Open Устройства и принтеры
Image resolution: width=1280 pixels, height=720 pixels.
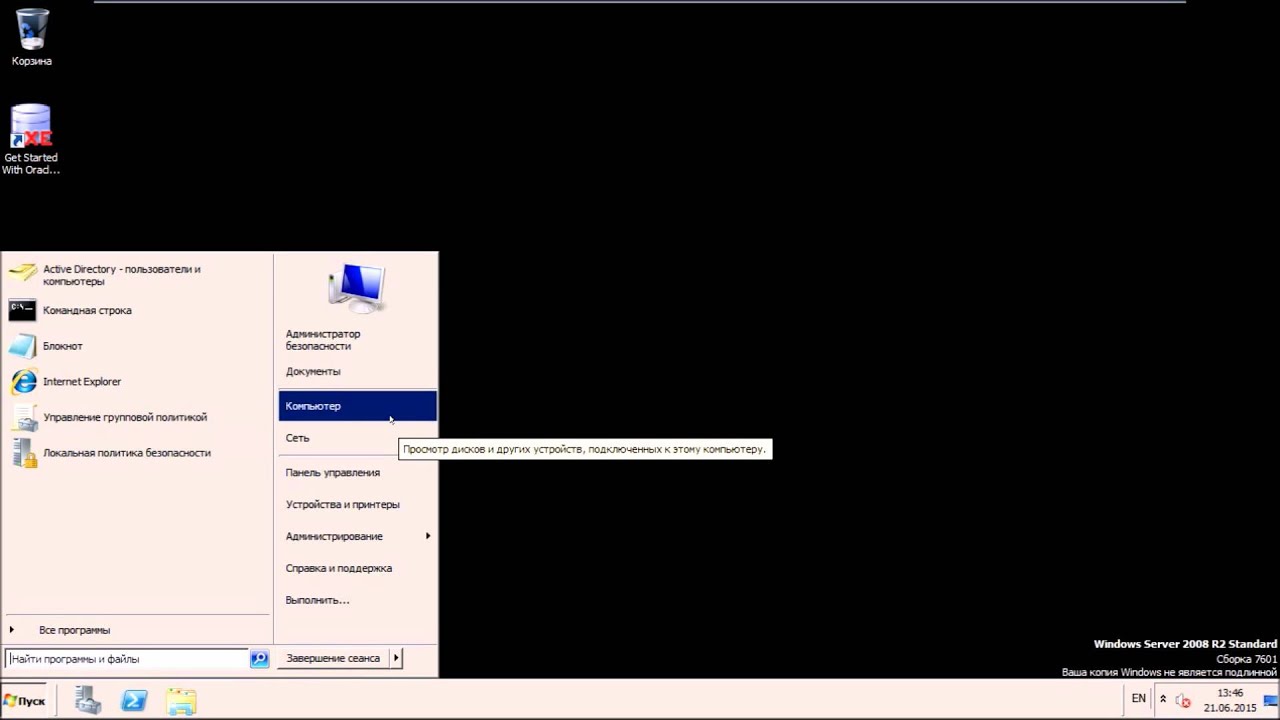[x=343, y=504]
